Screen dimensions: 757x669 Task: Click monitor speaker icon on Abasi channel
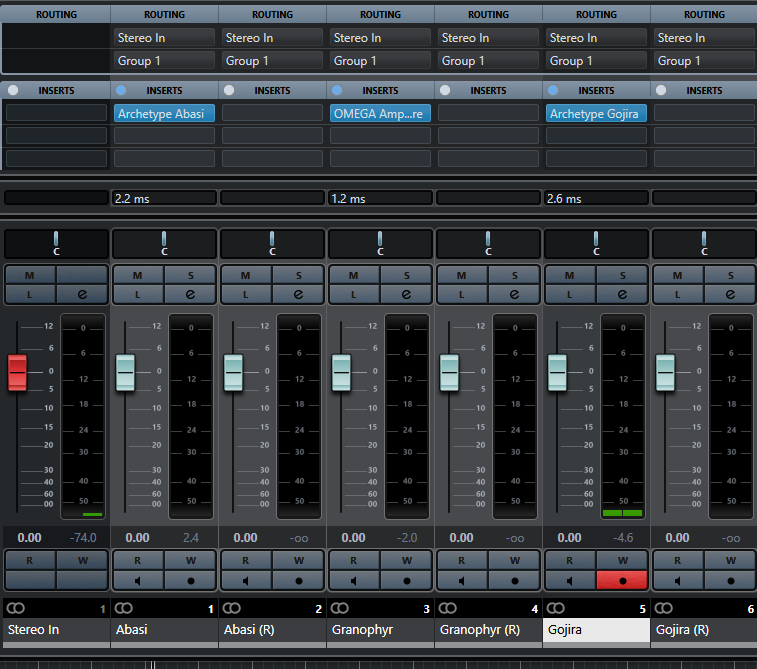(138, 581)
